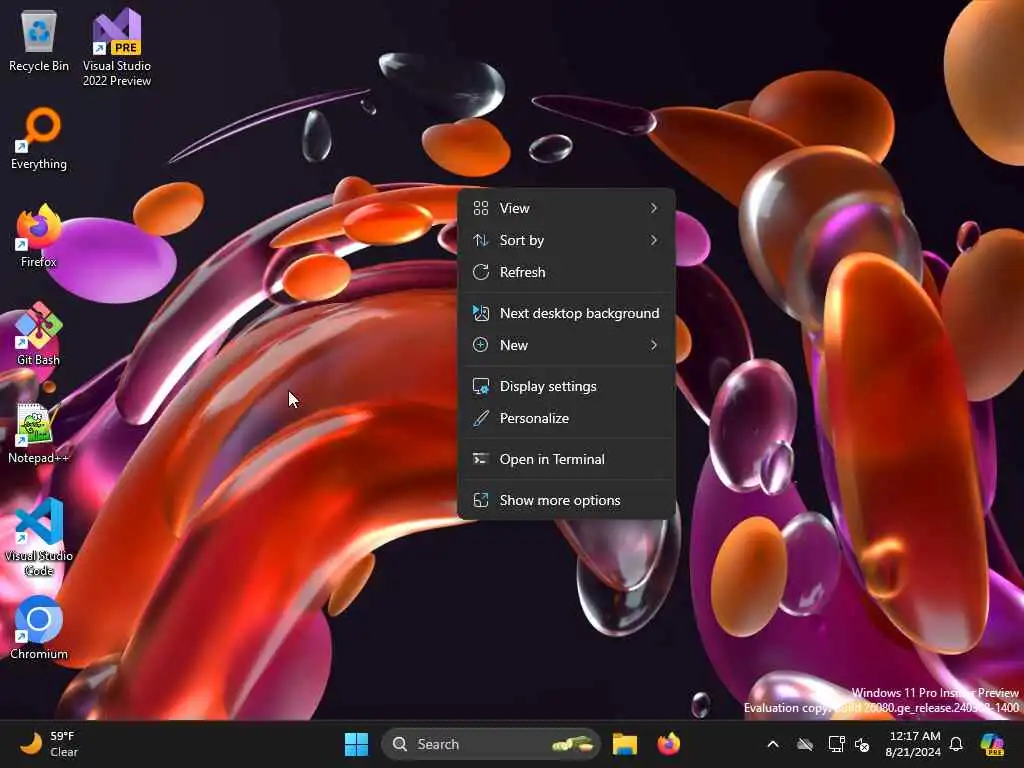Image resolution: width=1024 pixels, height=768 pixels.
Task: Choose Next desktop background
Action: point(566,313)
